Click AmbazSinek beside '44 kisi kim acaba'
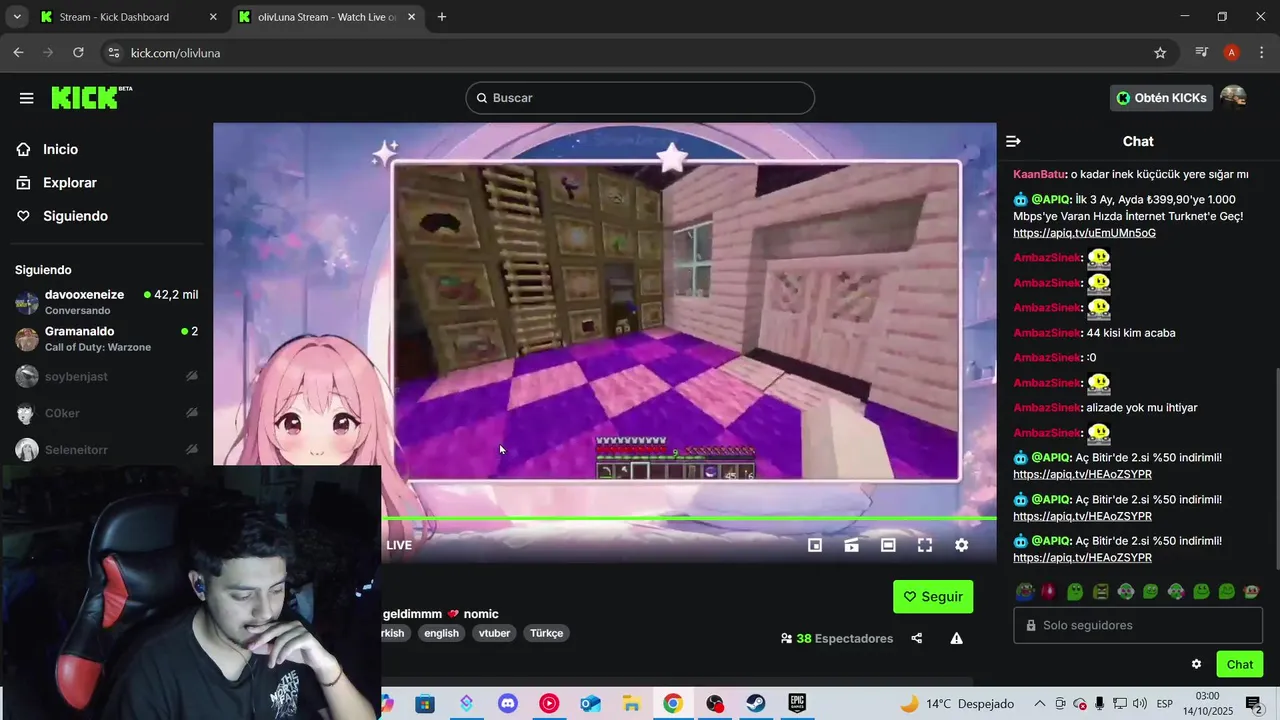This screenshot has width=1280, height=720. click(1047, 333)
